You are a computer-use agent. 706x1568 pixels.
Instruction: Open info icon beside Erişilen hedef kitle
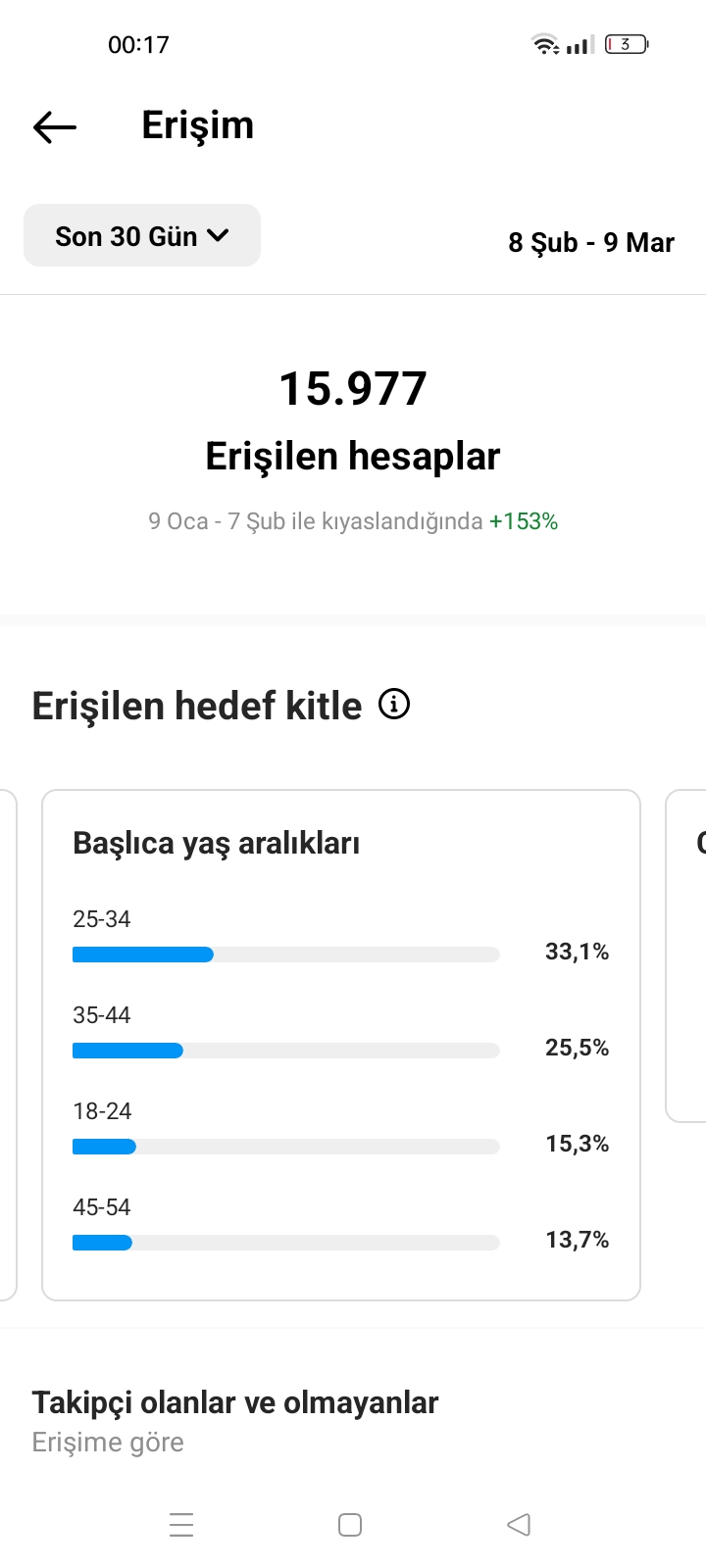394,705
